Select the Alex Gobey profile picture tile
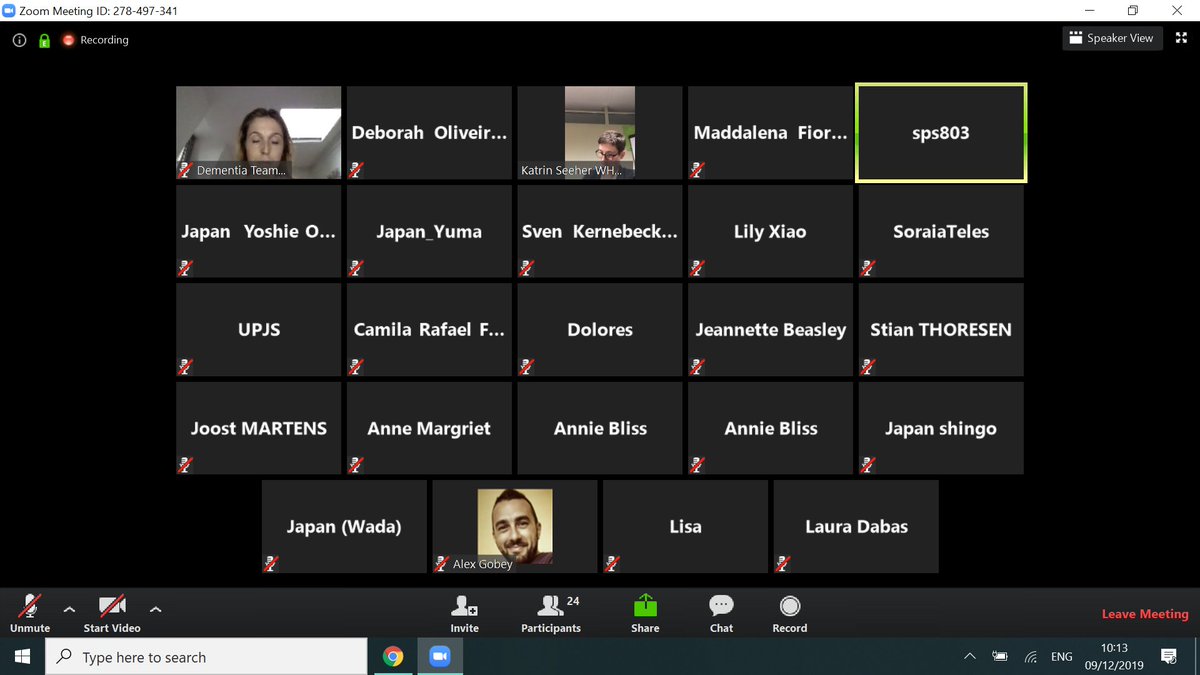Image resolution: width=1200 pixels, height=675 pixels. point(515,526)
